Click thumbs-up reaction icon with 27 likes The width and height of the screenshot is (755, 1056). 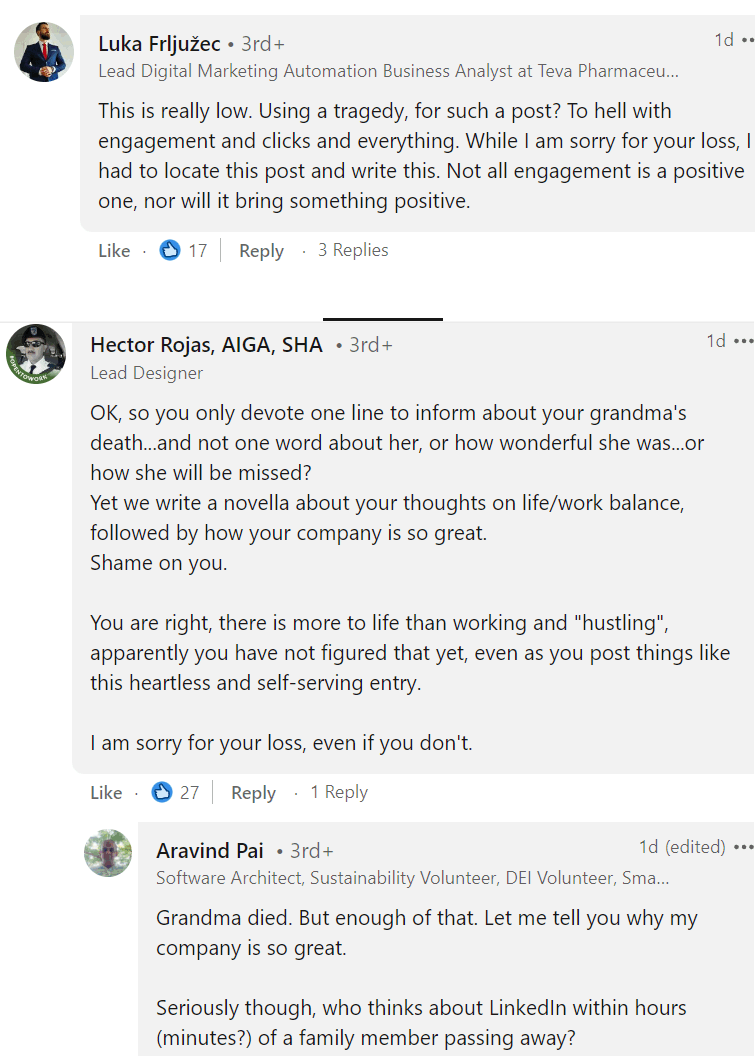pos(162,793)
